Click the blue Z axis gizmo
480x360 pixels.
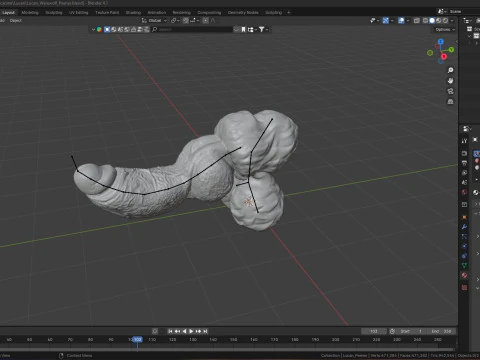tap(441, 42)
